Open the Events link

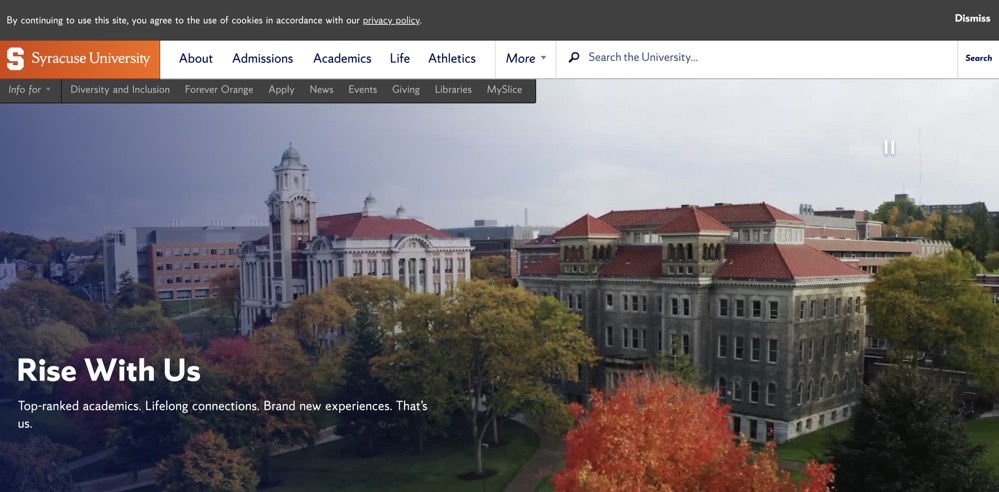click(x=363, y=90)
